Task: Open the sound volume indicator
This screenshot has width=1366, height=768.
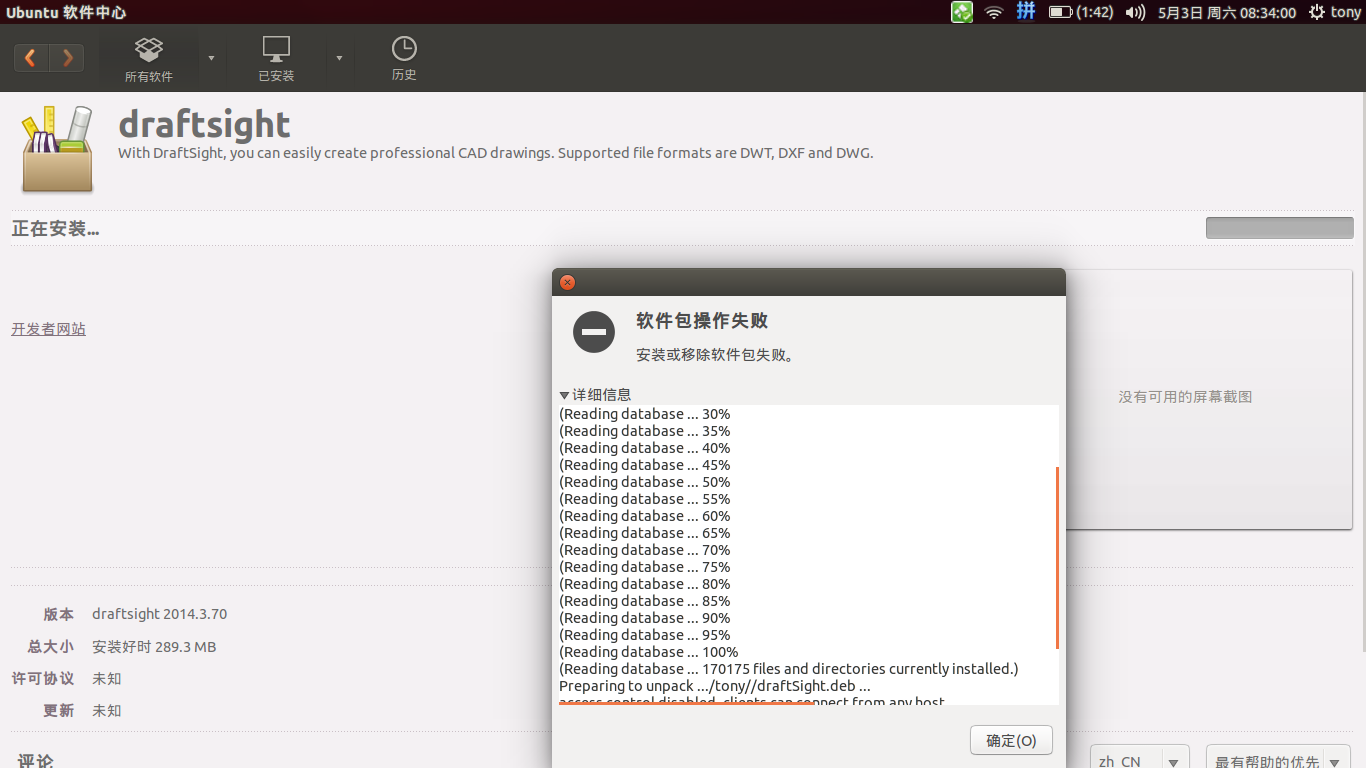Action: 1135,12
